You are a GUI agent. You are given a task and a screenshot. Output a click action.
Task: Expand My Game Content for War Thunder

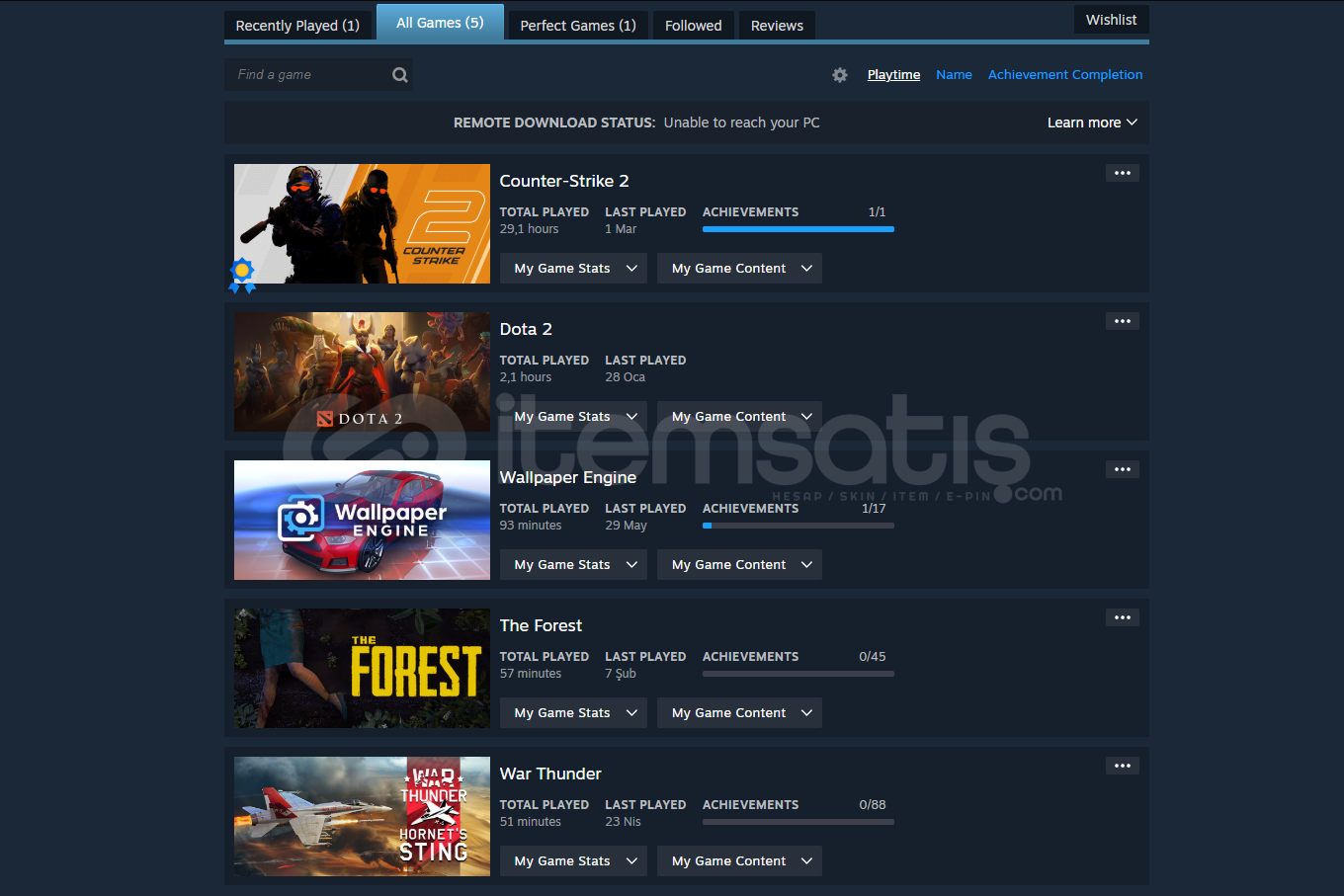pos(739,861)
